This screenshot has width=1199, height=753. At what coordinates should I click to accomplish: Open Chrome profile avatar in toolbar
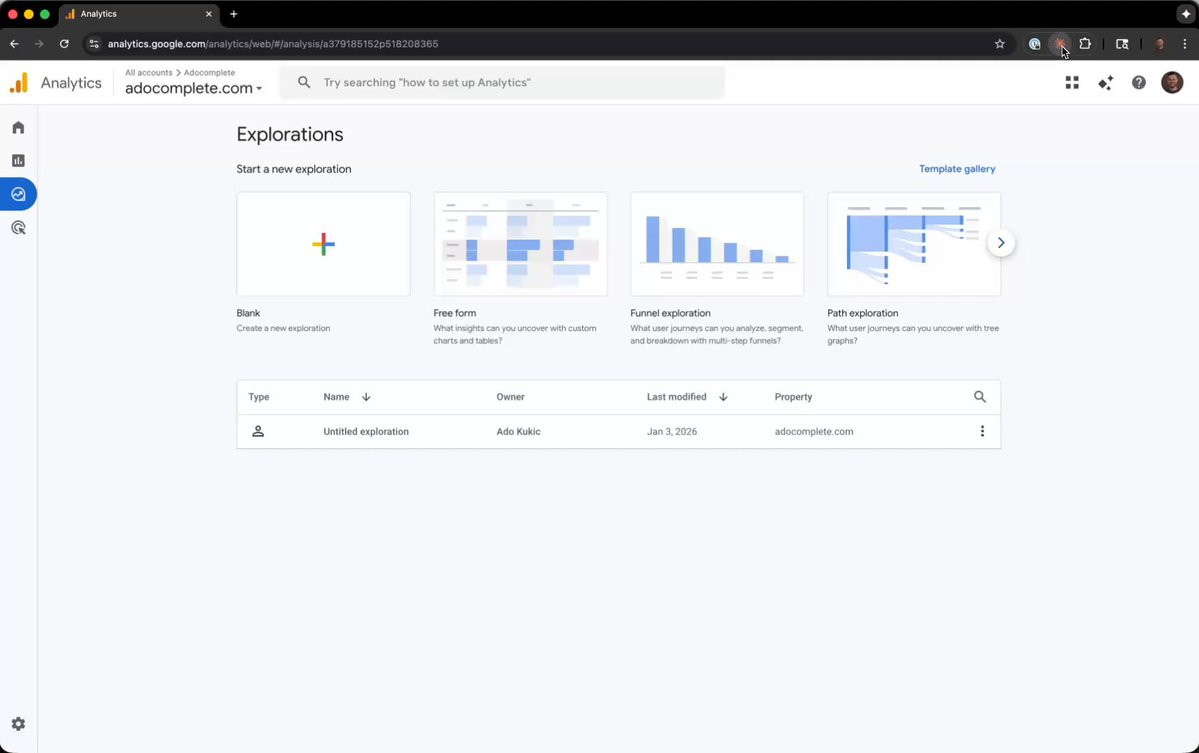(1160, 44)
